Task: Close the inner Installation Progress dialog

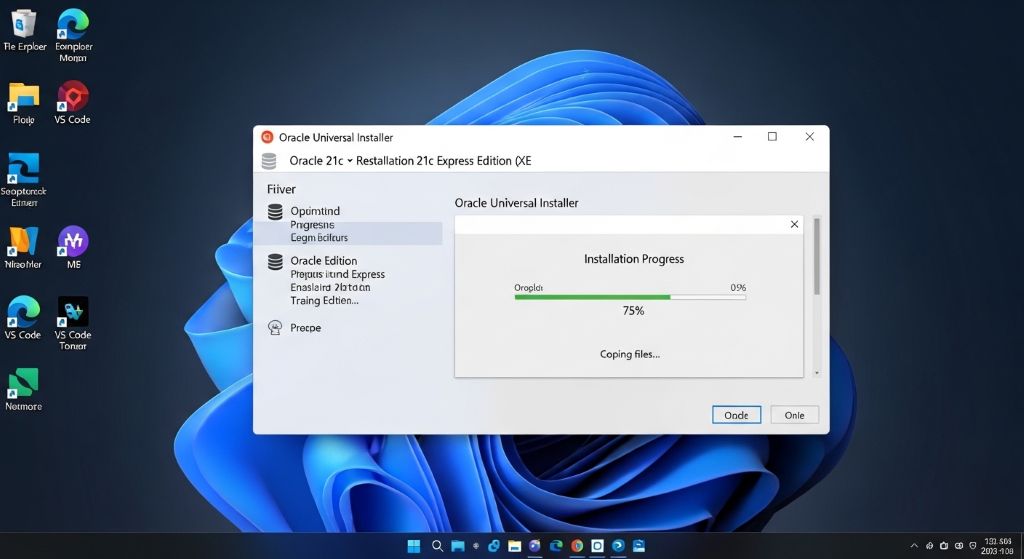Action: click(794, 224)
